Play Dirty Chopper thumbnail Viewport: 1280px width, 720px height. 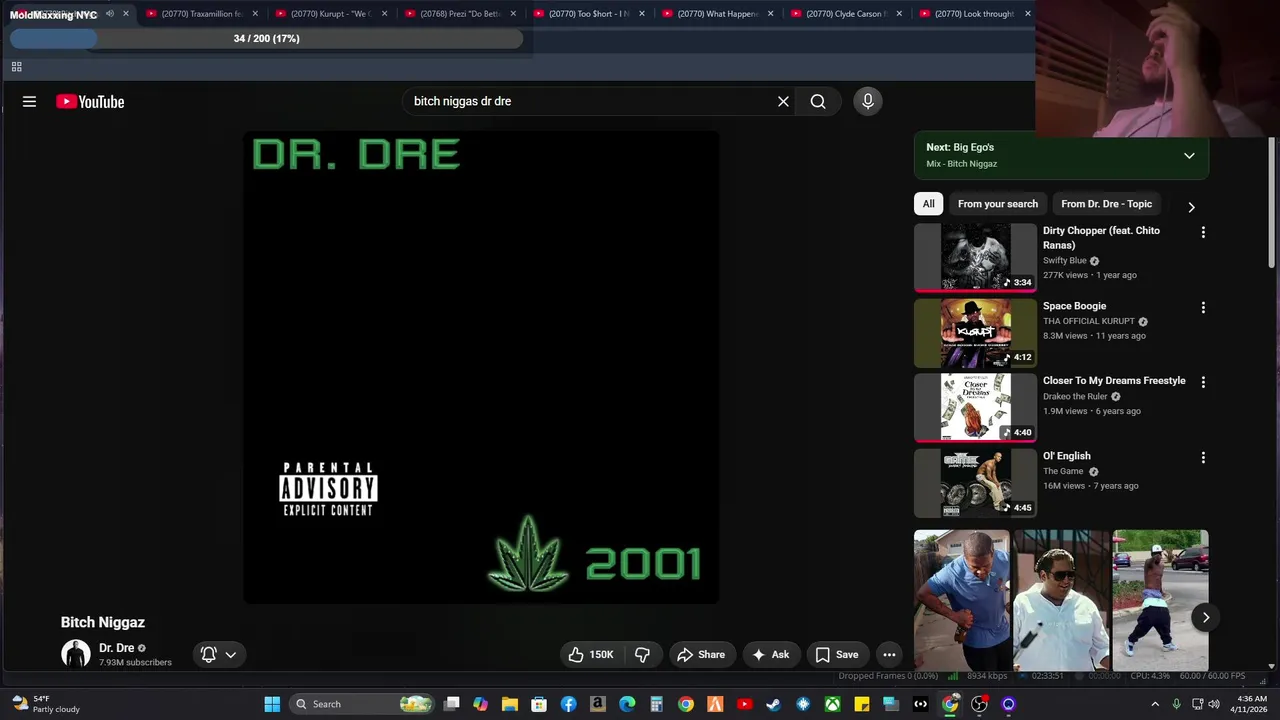click(x=975, y=257)
